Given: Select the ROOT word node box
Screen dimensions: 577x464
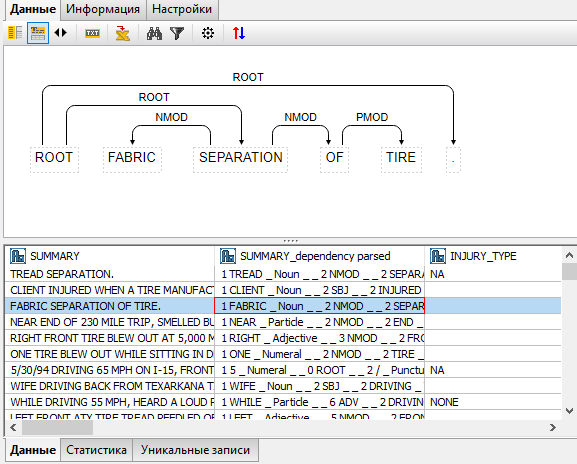Looking at the screenshot, I should pyautogui.click(x=54, y=159).
